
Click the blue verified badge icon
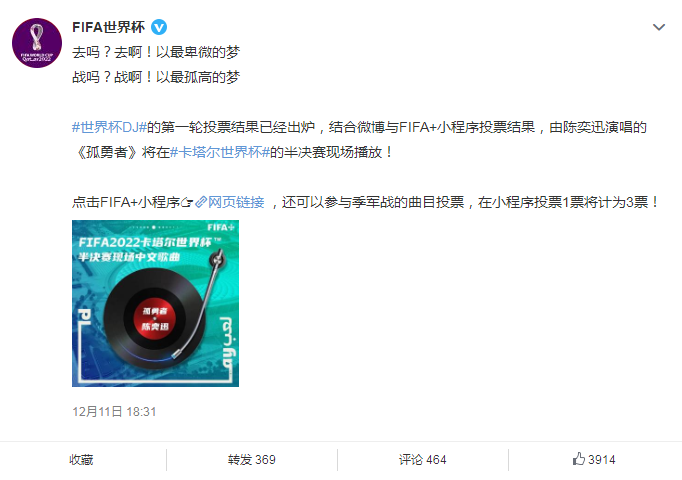(x=159, y=27)
